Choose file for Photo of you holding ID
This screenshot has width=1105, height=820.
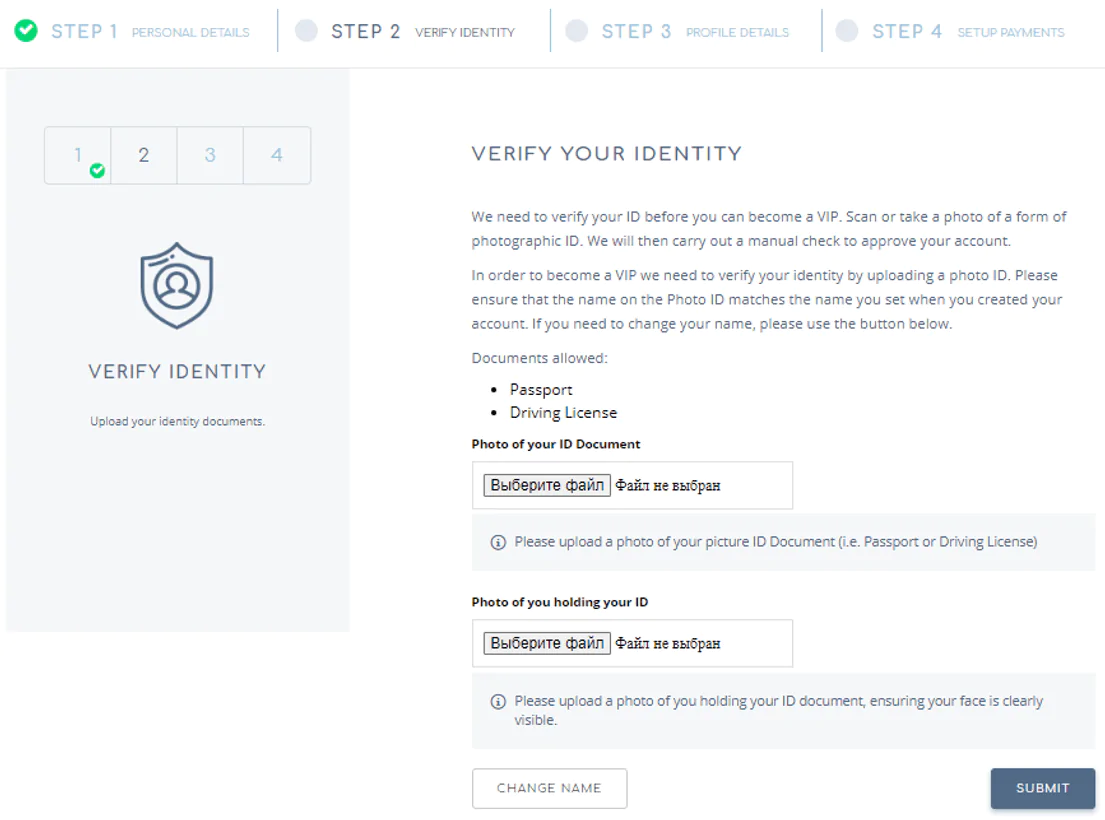coord(547,643)
